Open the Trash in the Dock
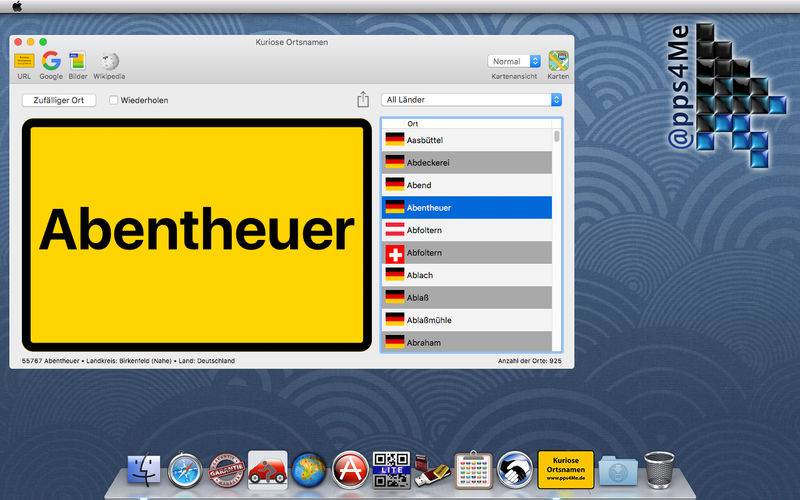This screenshot has width=800, height=500. [659, 470]
